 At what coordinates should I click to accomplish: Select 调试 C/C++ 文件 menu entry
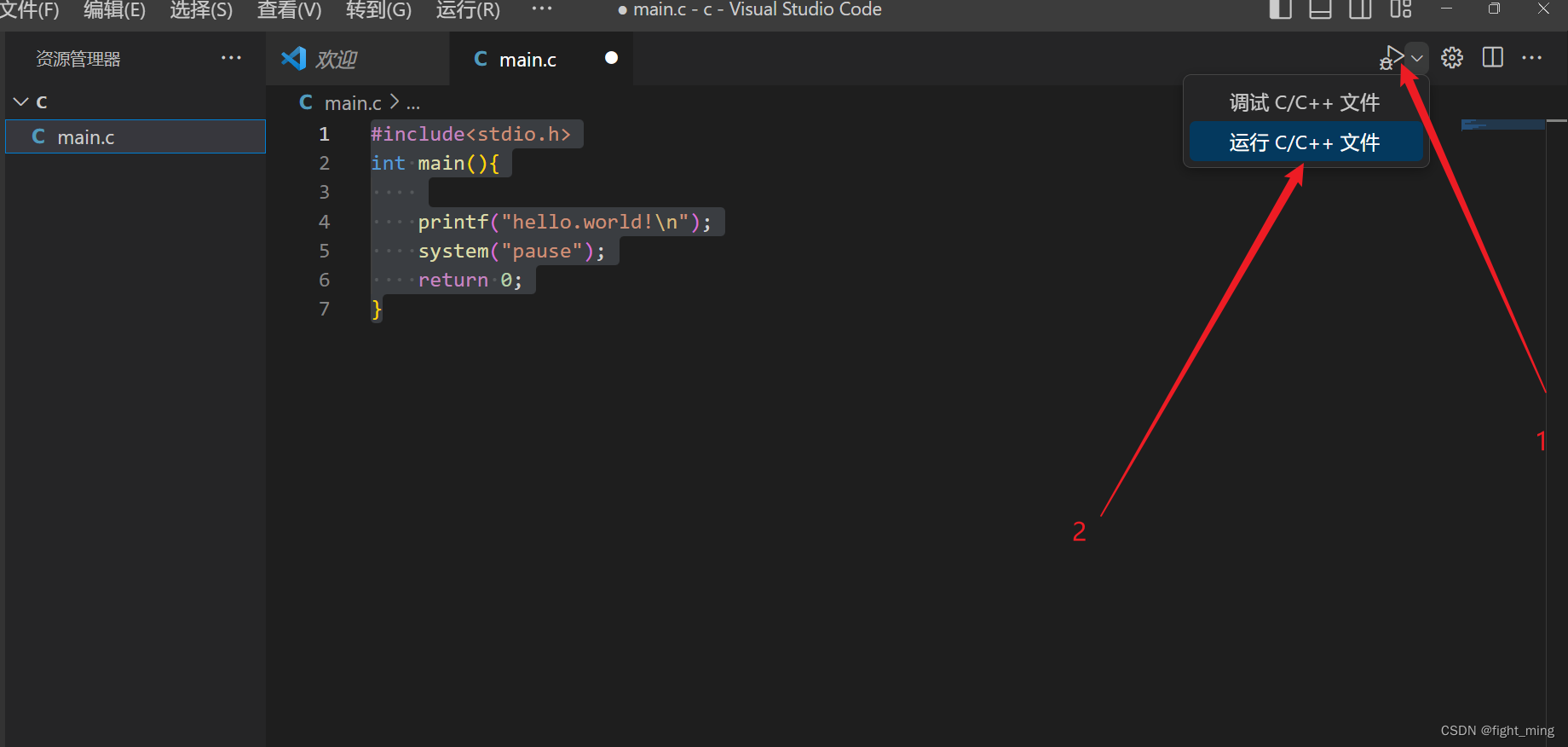tap(1305, 103)
